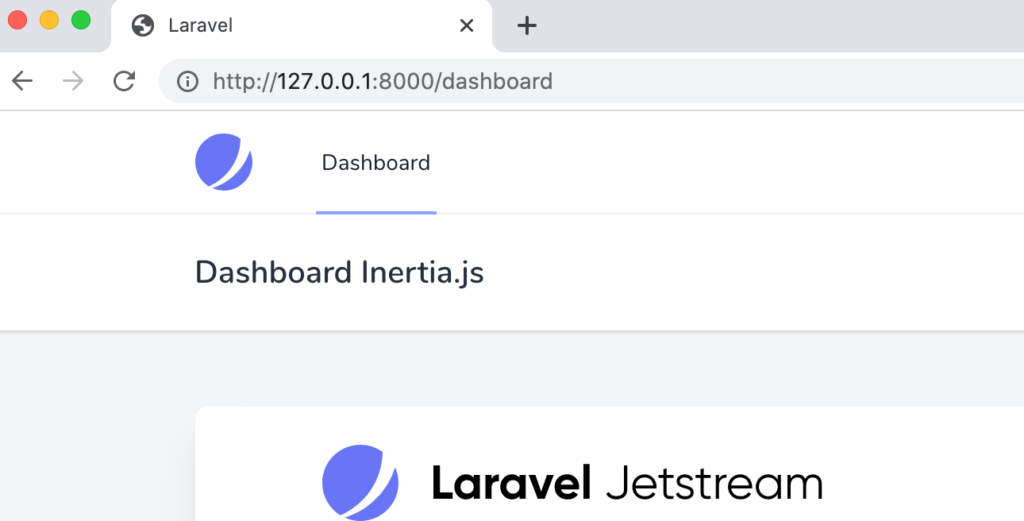Reload the dashboard page

click(x=124, y=81)
